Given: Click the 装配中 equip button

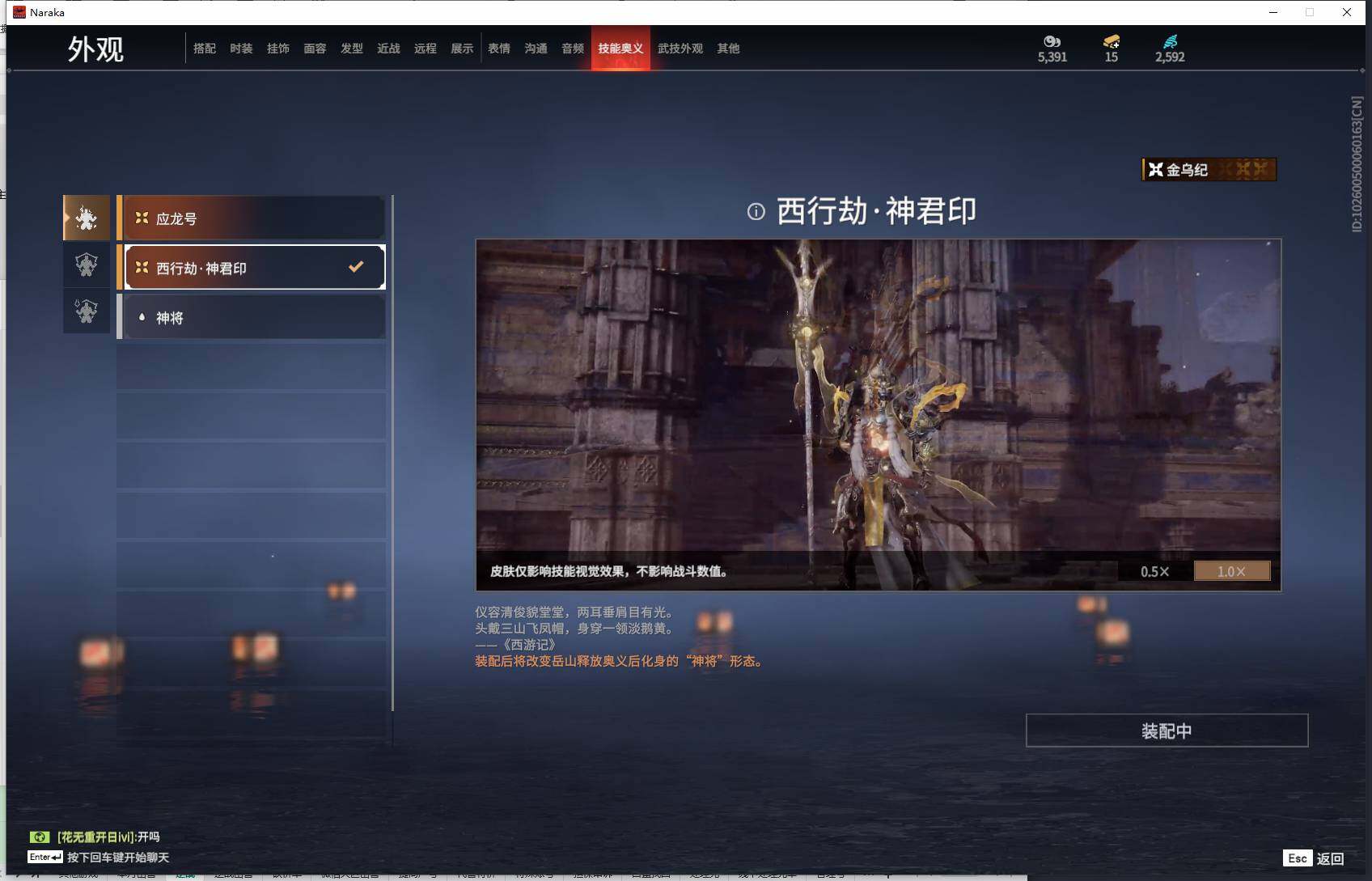Looking at the screenshot, I should tap(1167, 731).
